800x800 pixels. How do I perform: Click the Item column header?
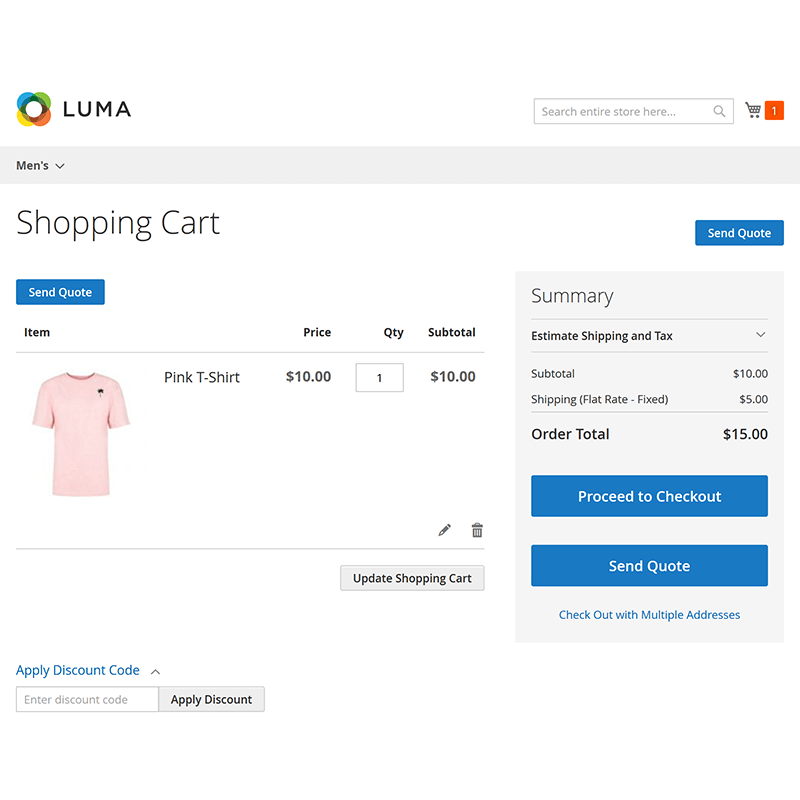(36, 332)
